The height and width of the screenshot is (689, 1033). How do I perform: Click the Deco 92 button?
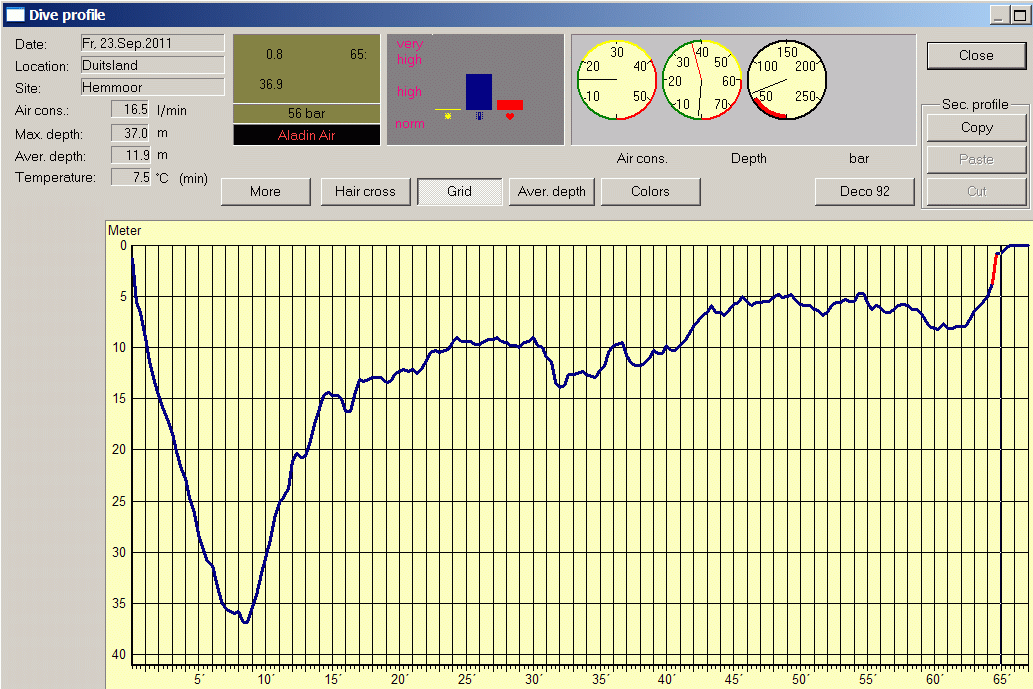pos(864,192)
